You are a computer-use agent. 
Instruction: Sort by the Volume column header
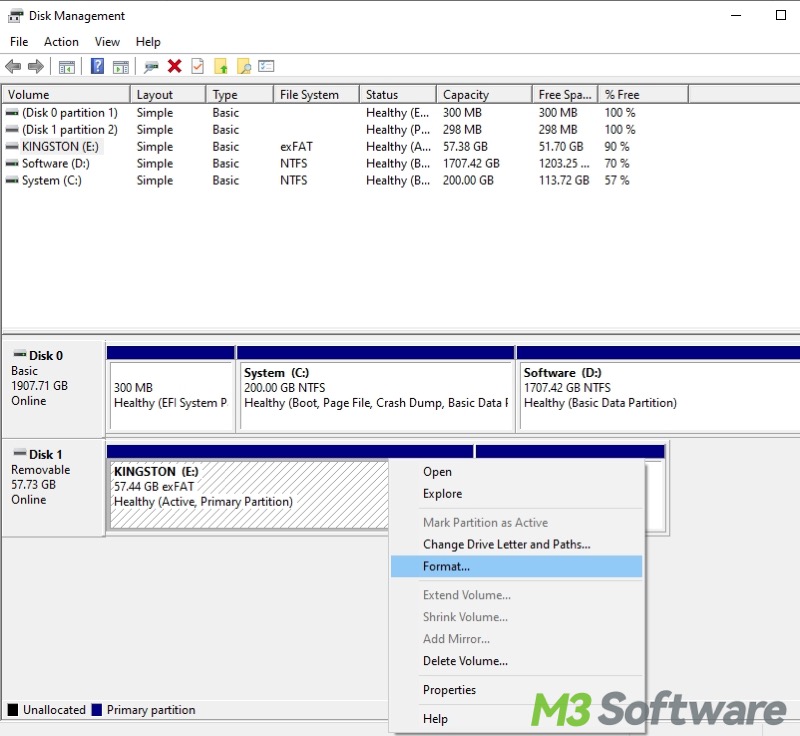pyautogui.click(x=66, y=95)
